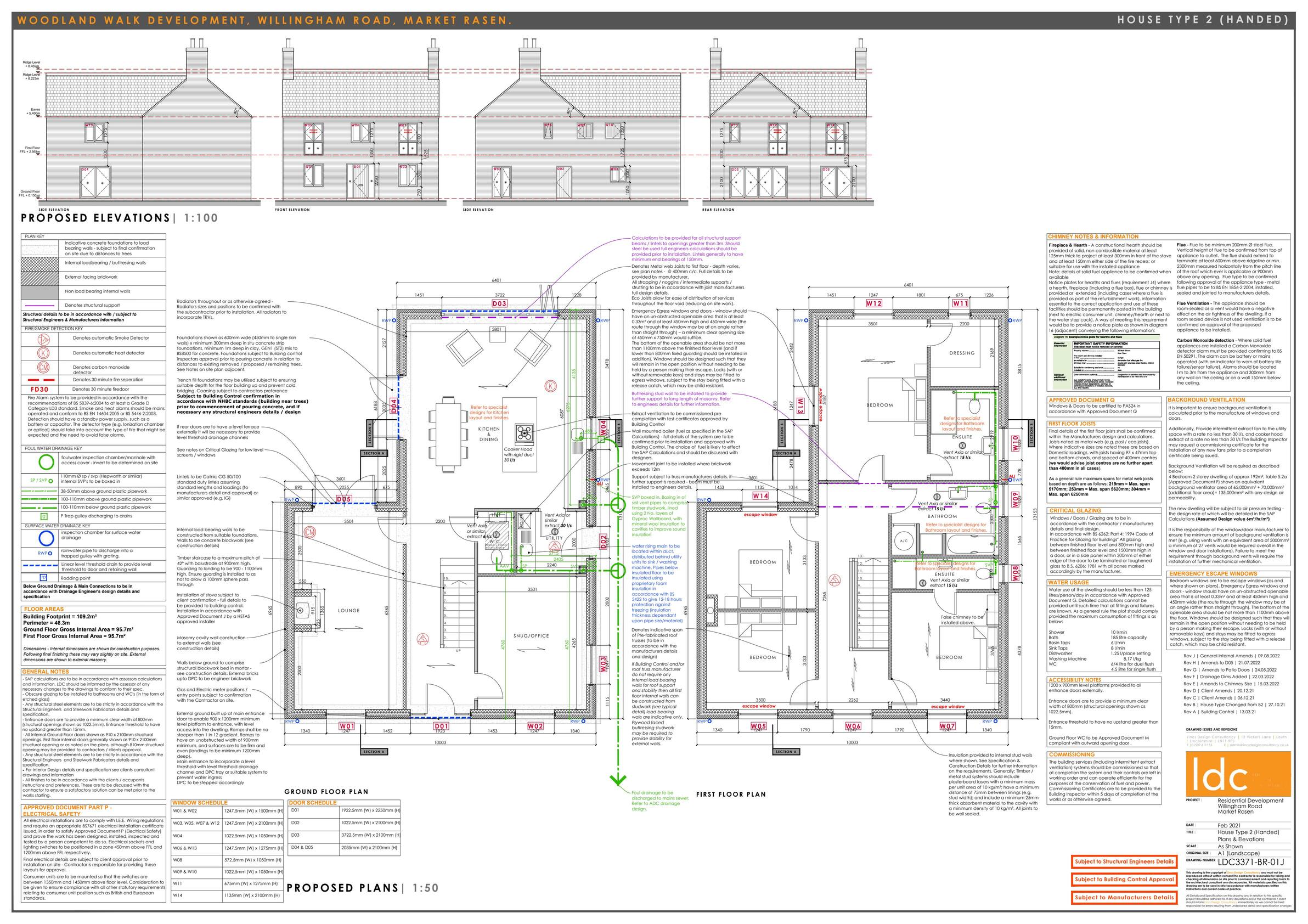This screenshot has width=1308, height=924.
Task: Click the Subject to Manufacturers Details box
Action: [1124, 897]
